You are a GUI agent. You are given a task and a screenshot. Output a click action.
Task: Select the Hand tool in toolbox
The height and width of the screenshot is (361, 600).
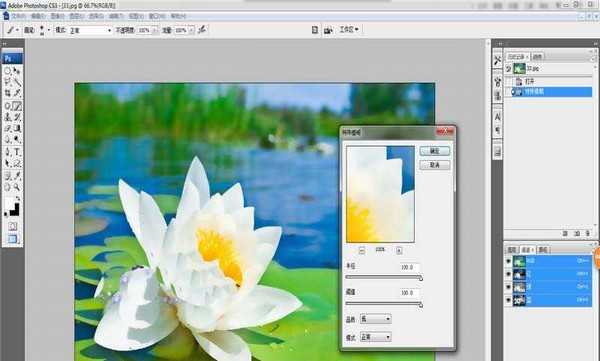[x=8, y=187]
